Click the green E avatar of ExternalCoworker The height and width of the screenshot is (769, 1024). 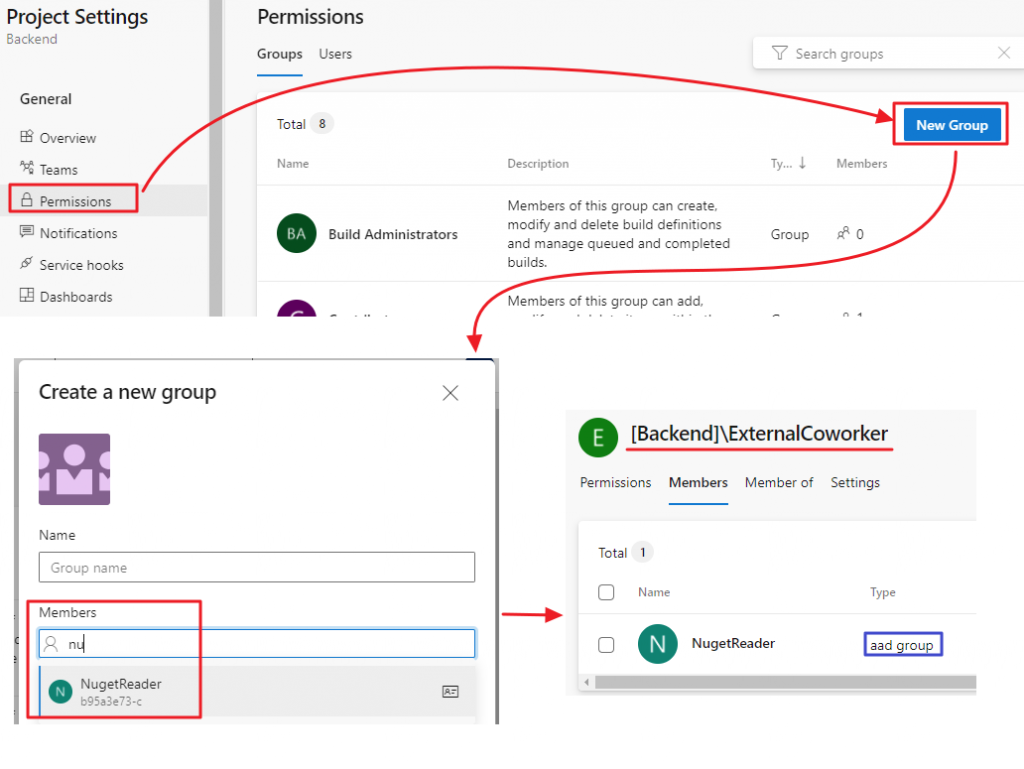click(598, 437)
